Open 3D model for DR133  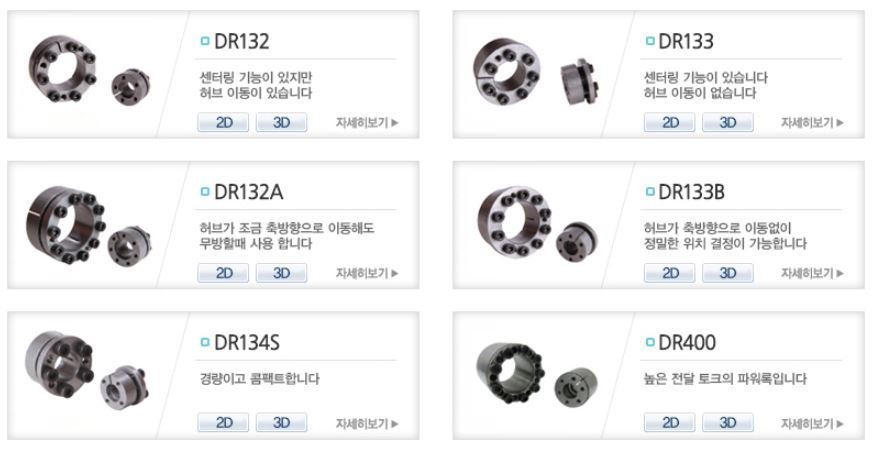click(727, 123)
